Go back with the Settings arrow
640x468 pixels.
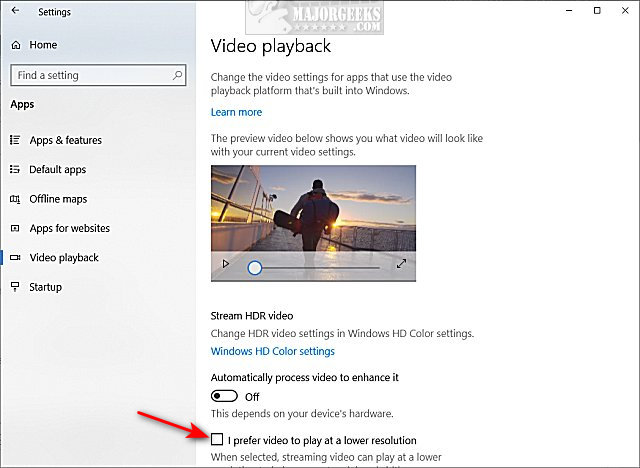tap(16, 11)
